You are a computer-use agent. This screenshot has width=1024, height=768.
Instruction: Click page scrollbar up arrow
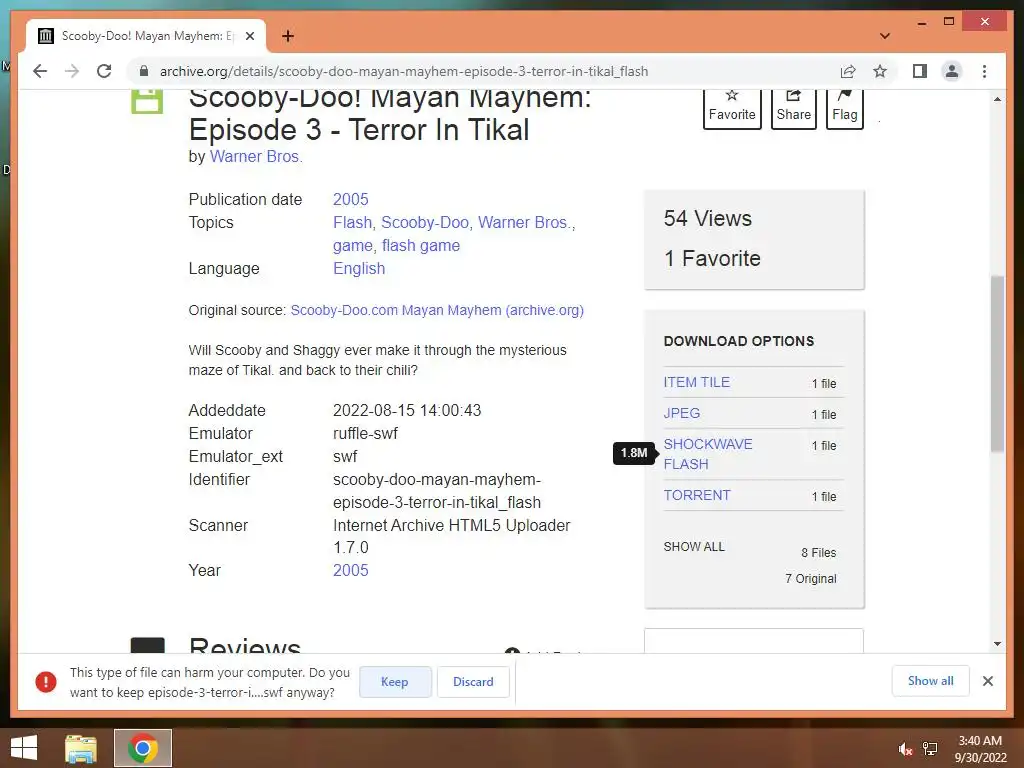[x=997, y=99]
